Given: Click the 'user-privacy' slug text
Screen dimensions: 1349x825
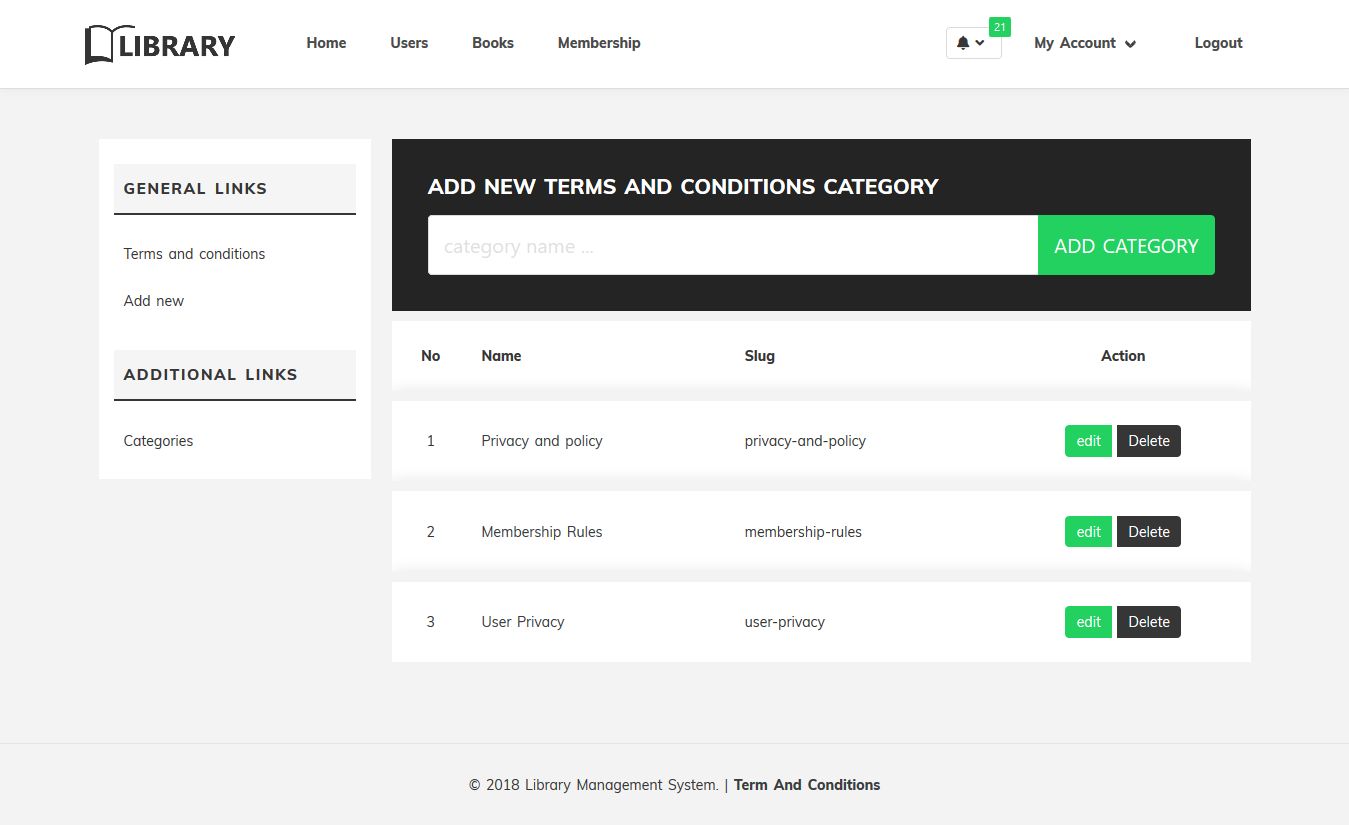Looking at the screenshot, I should point(785,622).
